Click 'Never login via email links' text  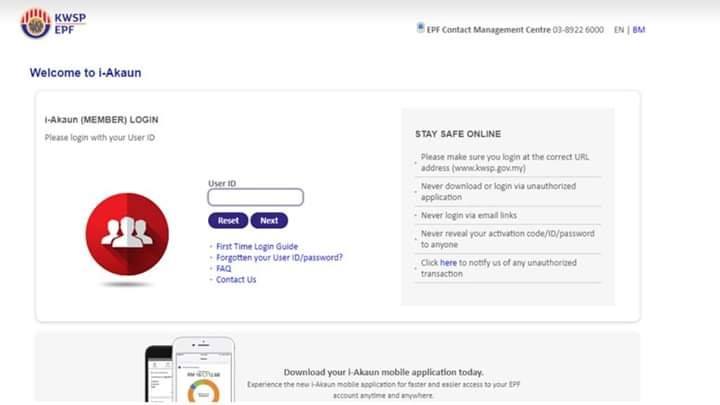[469, 215]
